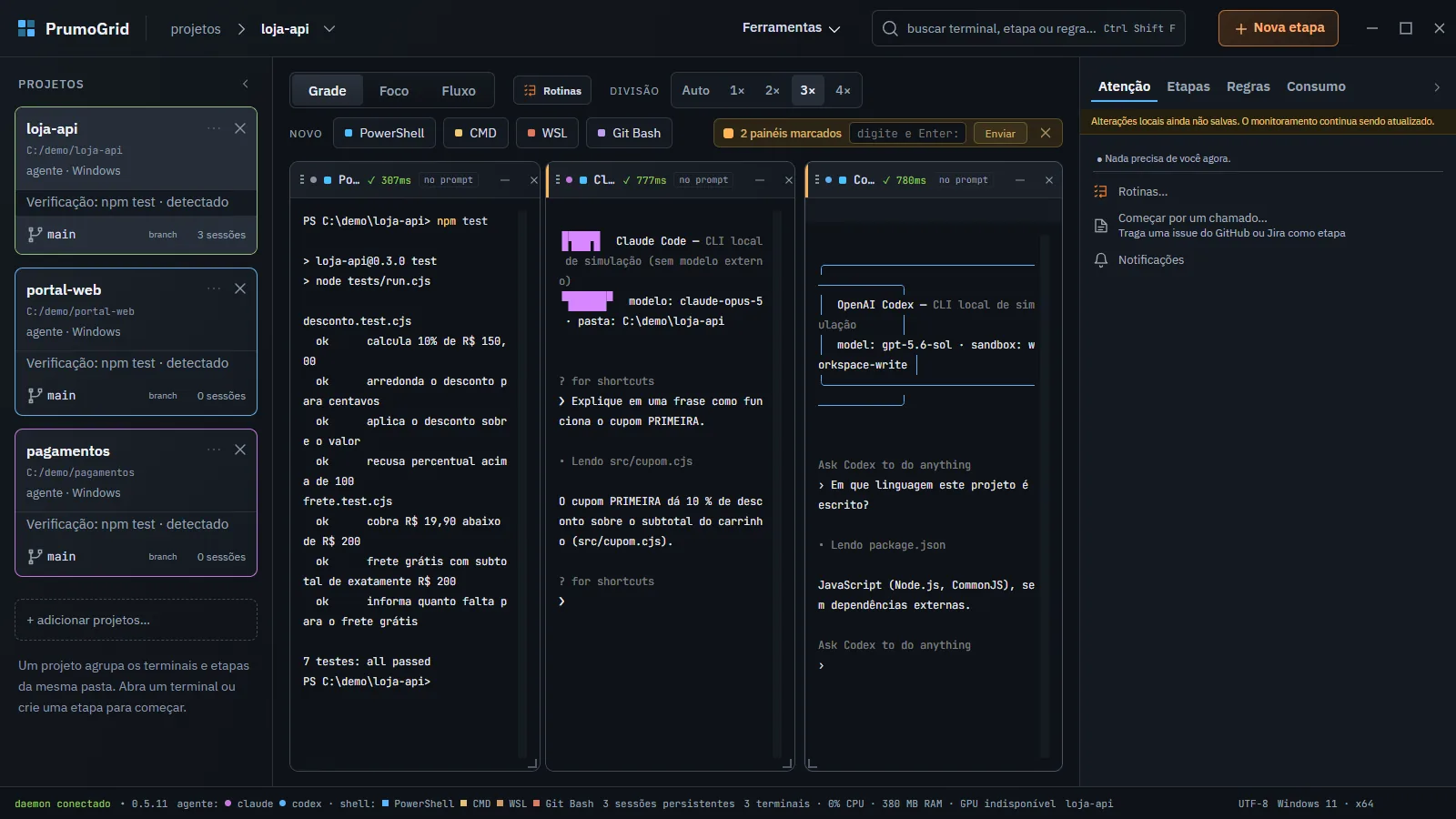Click the PowerShell terminal scrollbar

click(x=522, y=484)
